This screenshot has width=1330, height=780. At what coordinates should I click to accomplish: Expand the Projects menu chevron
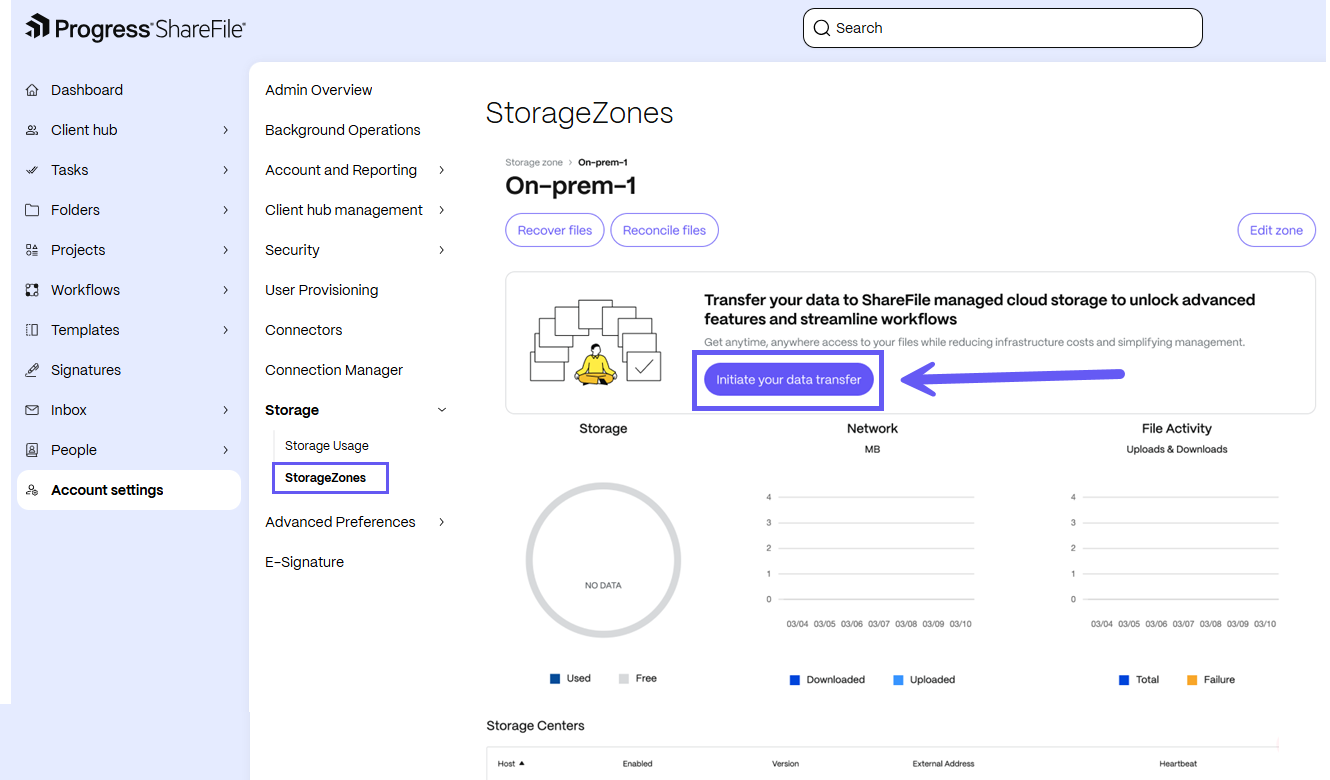226,250
